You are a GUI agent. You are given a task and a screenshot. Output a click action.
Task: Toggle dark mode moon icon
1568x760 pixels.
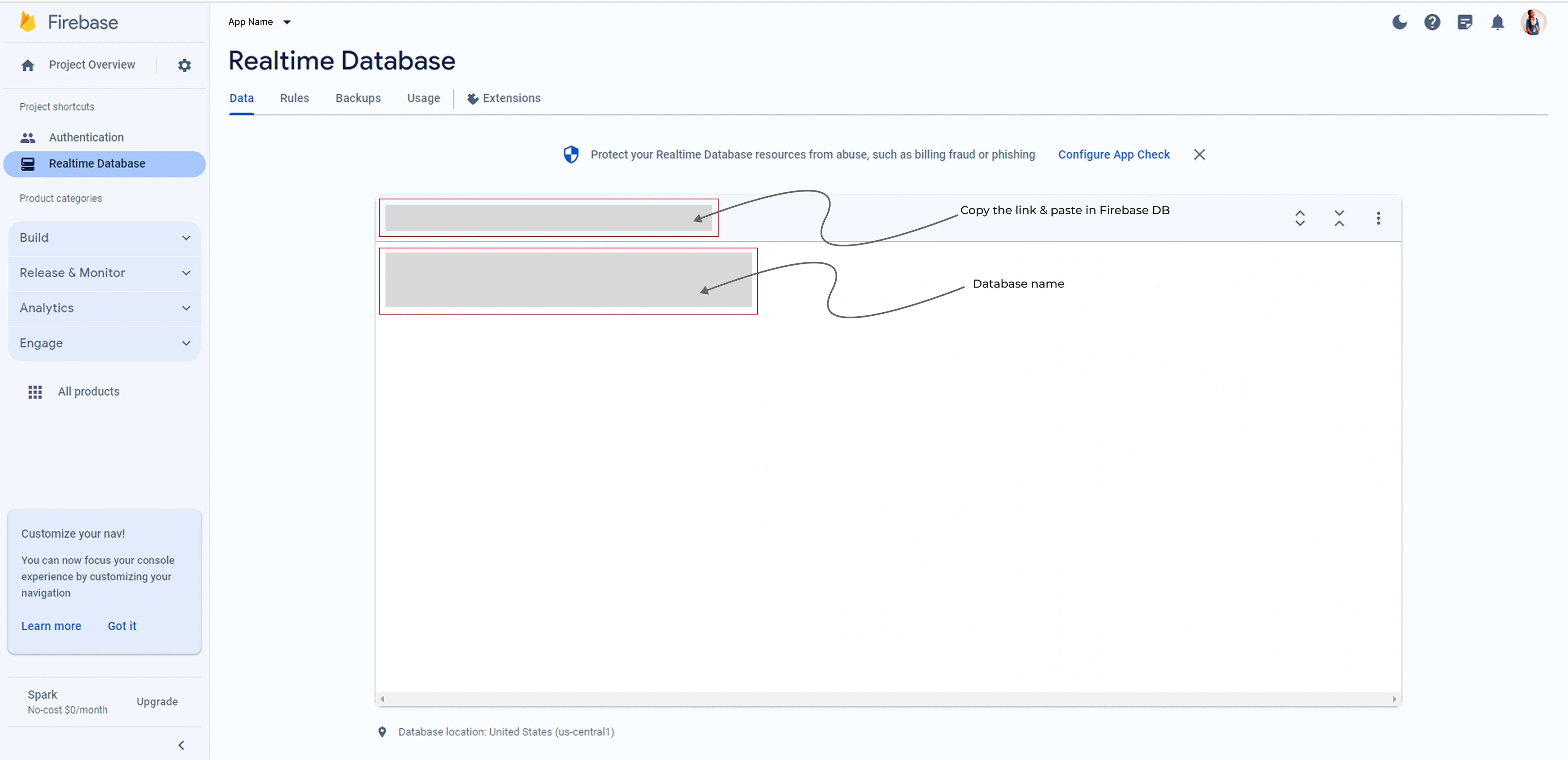pos(1399,22)
